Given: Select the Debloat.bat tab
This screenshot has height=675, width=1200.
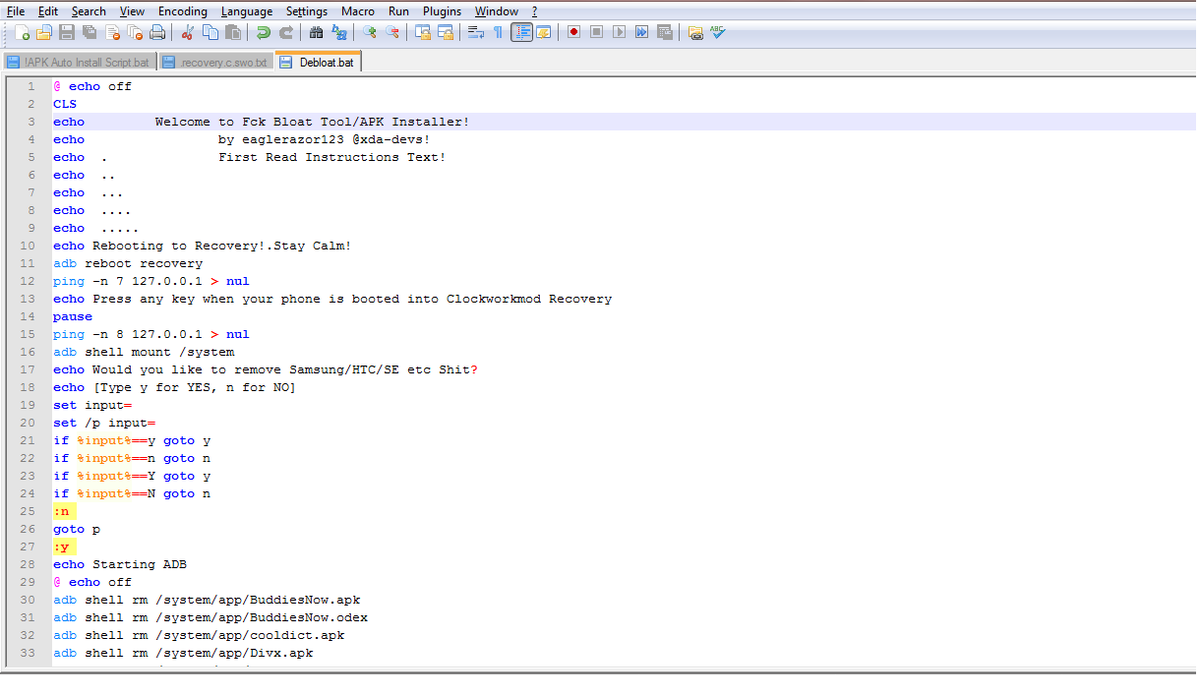Looking at the screenshot, I should coord(319,62).
